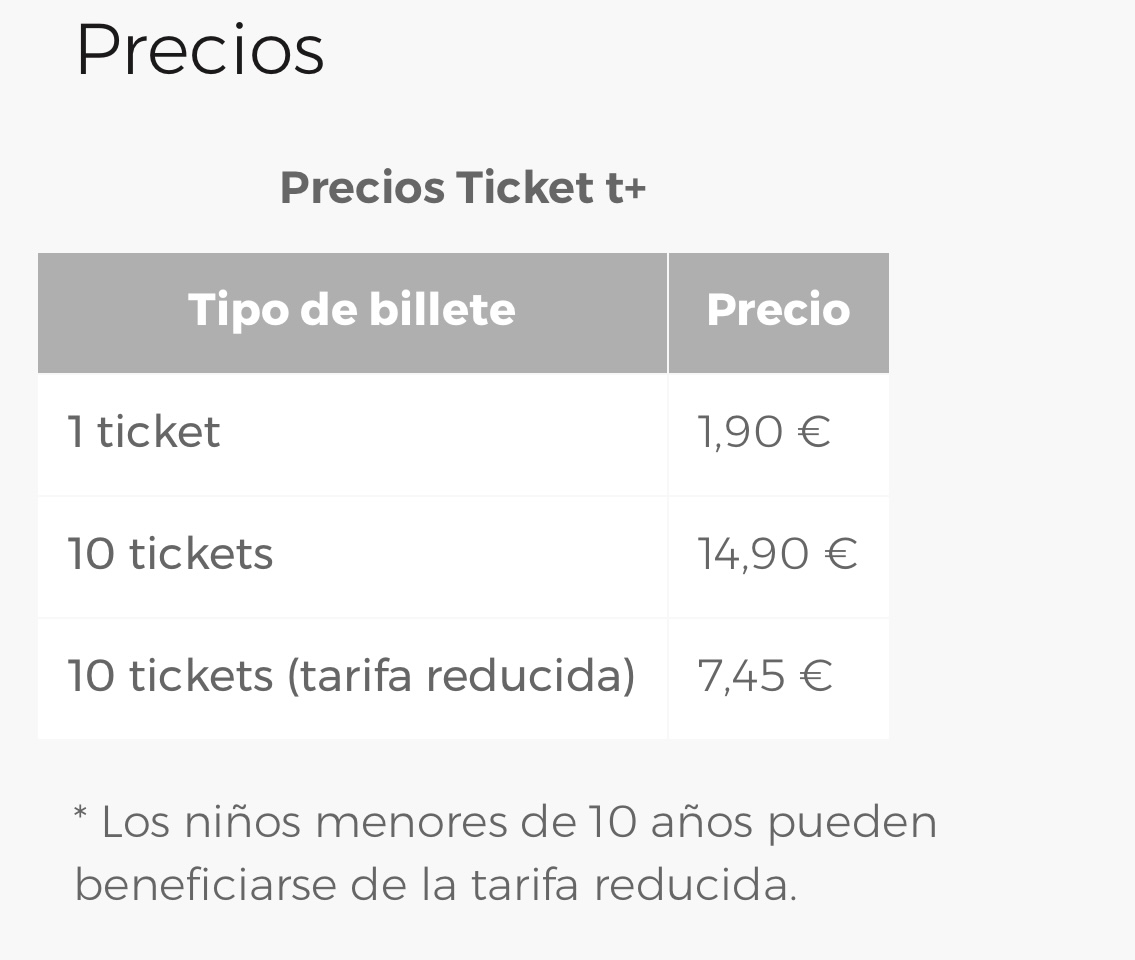Click "(tarifa reducida)" inside the table row
The height and width of the screenshot is (960, 1135).
[461, 676]
